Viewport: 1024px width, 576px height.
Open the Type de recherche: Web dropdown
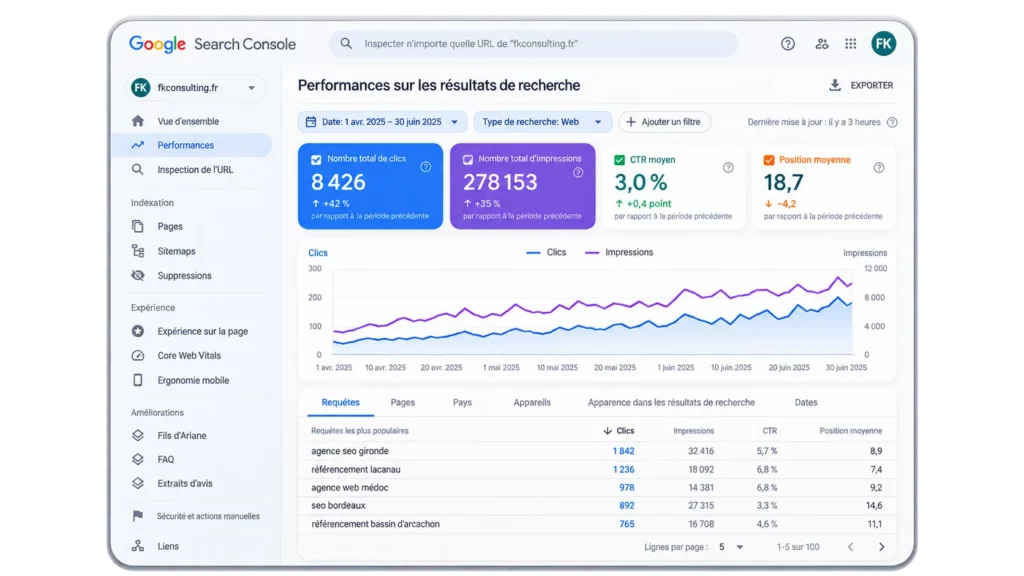542,122
